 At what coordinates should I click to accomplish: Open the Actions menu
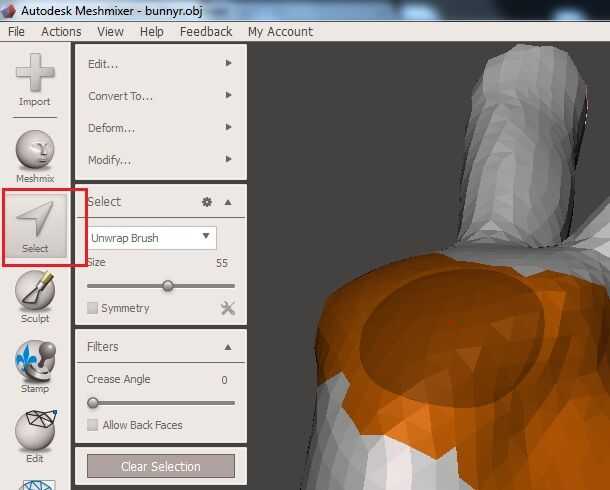[61, 32]
